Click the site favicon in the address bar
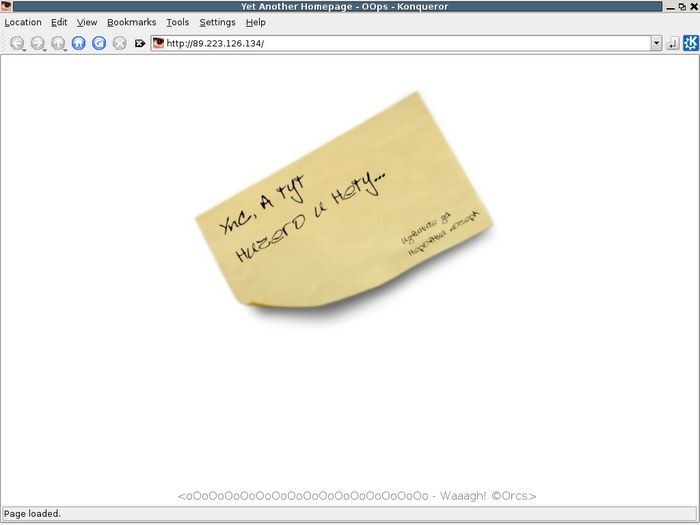This screenshot has width=700, height=525. 158,44
